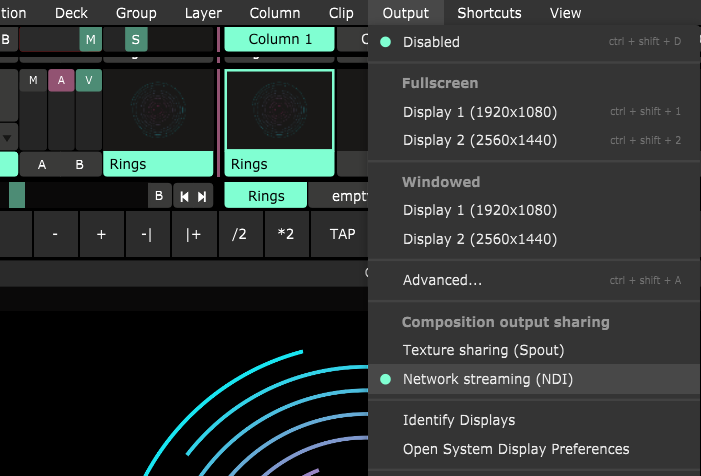Image resolution: width=701 pixels, height=476 pixels.
Task: Click the B button beside transport arrows
Action: pyautogui.click(x=159, y=196)
